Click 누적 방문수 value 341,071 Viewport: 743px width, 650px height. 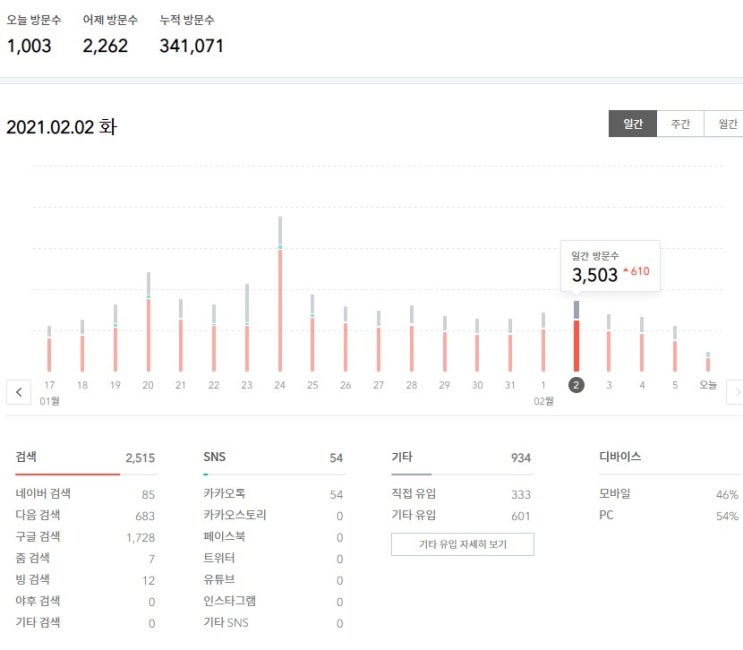pos(191,46)
